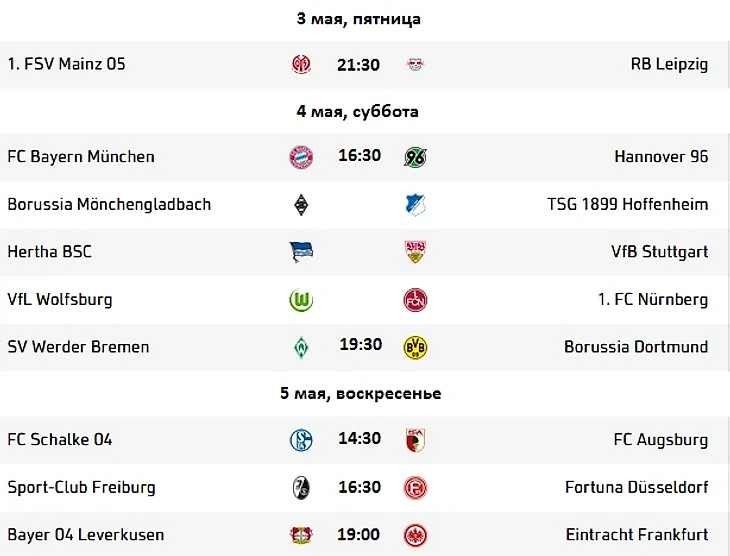Screen dimensions: 730x556
Task: Click the SV Werder Bremen crest
Action: [300, 347]
